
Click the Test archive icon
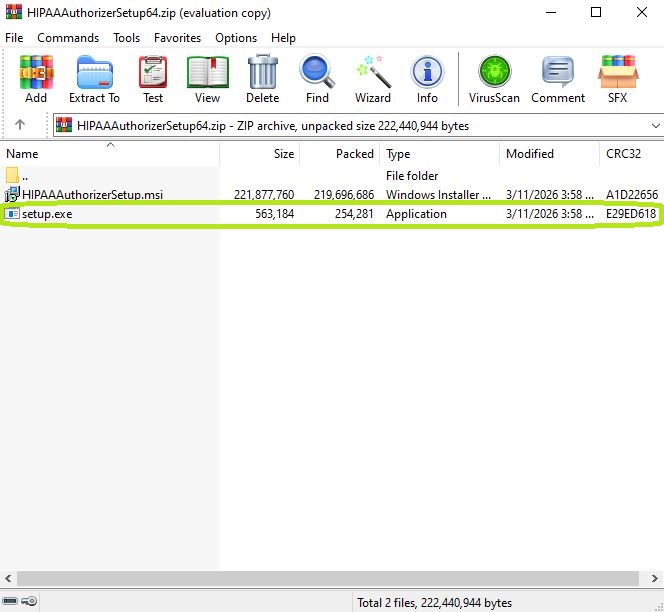153,72
